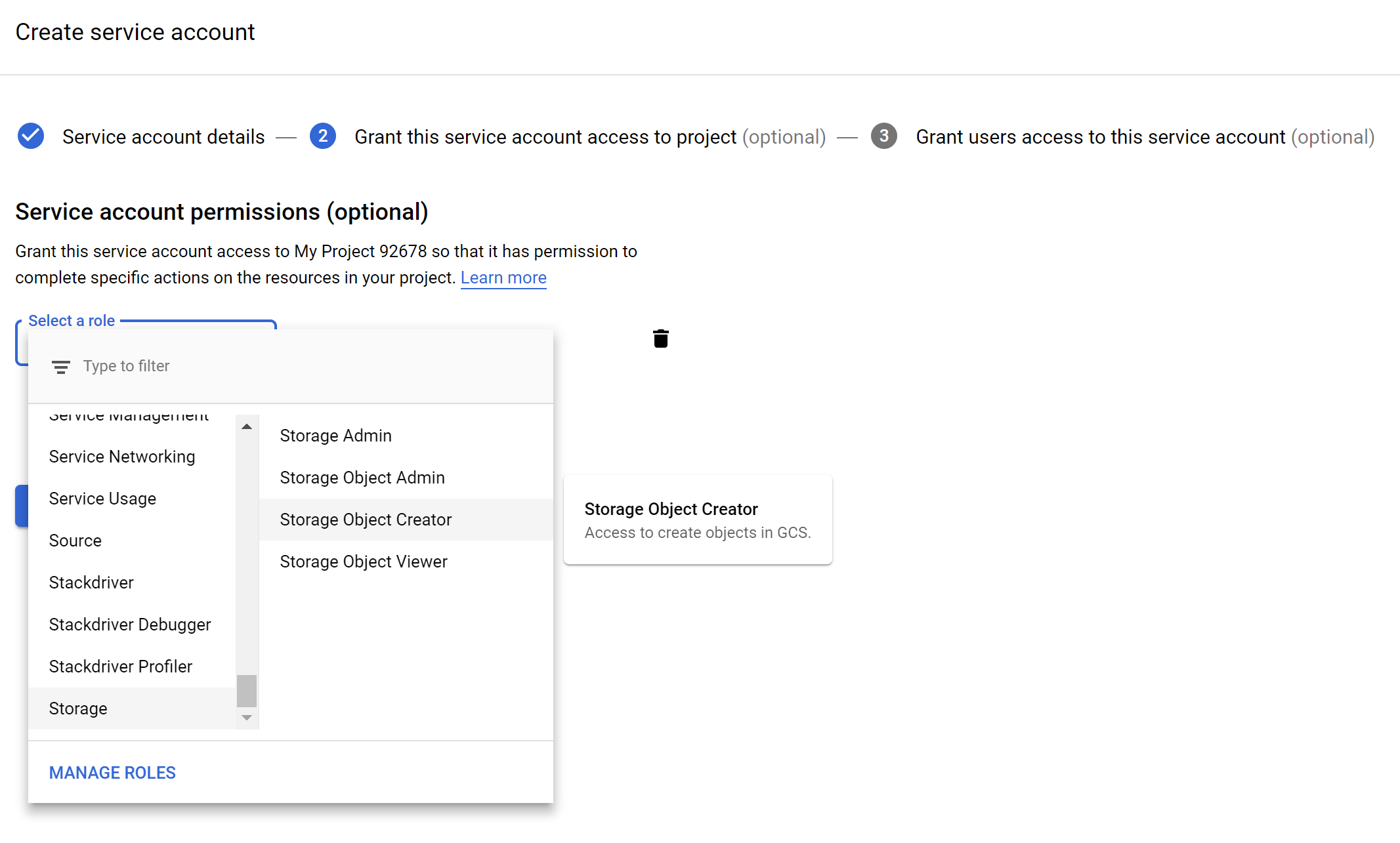Open the Stackdriver Debugger category
The image size is (1400, 843).
[130, 625]
